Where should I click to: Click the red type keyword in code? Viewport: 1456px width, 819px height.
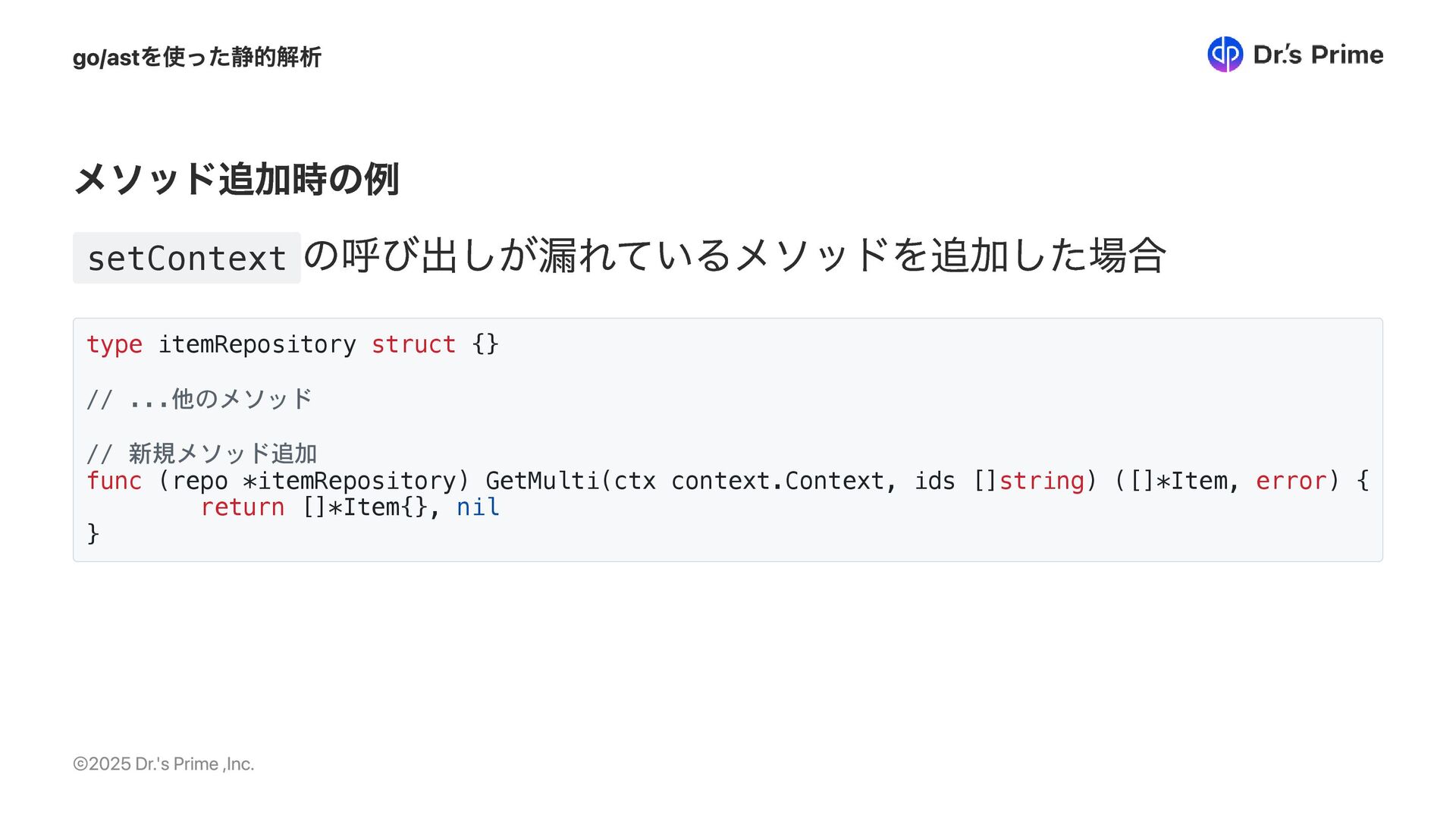(x=115, y=344)
